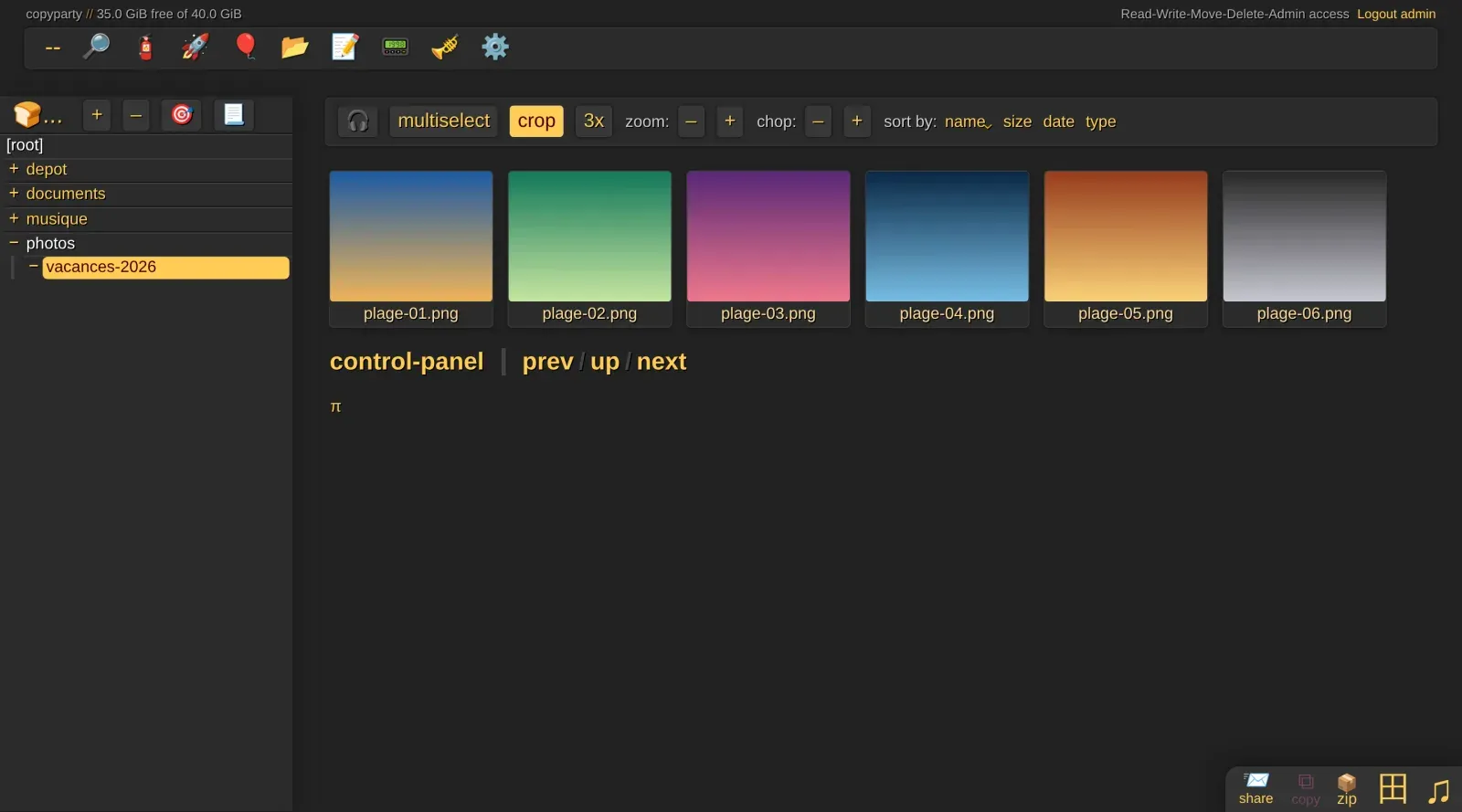This screenshot has height=812, width=1462.
Task: Expand the documents folder in the tree
Action: (14, 194)
